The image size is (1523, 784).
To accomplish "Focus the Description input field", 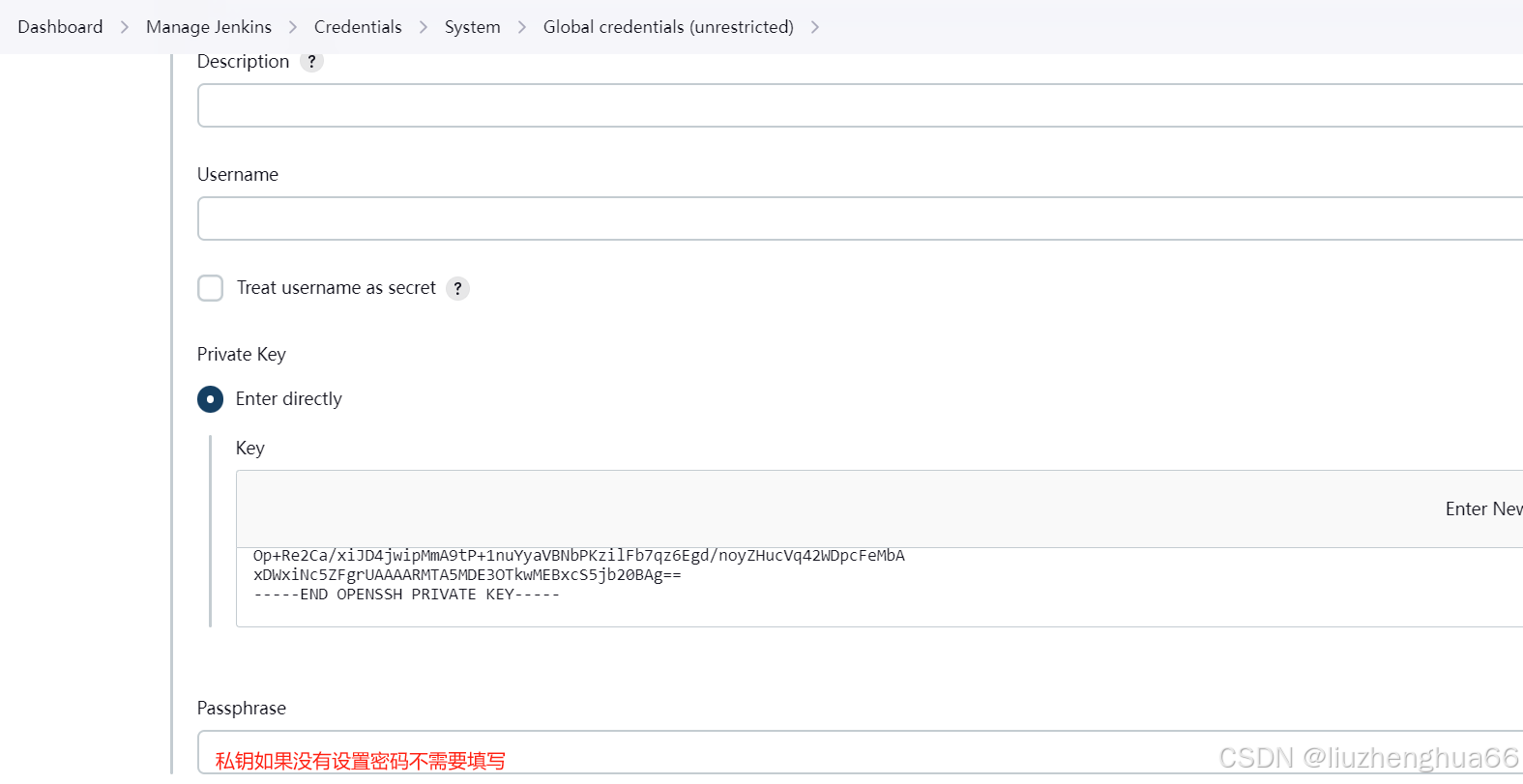I will coord(860,105).
